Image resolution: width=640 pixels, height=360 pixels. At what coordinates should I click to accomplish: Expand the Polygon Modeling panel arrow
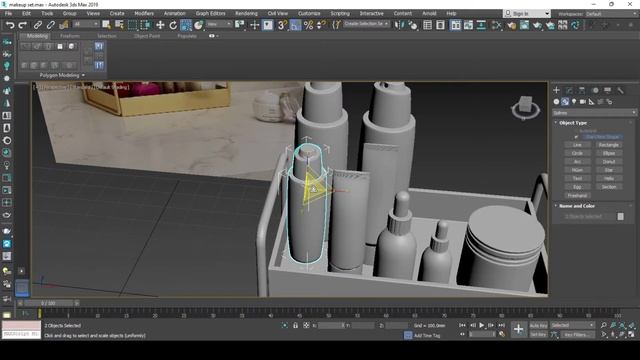coord(83,76)
